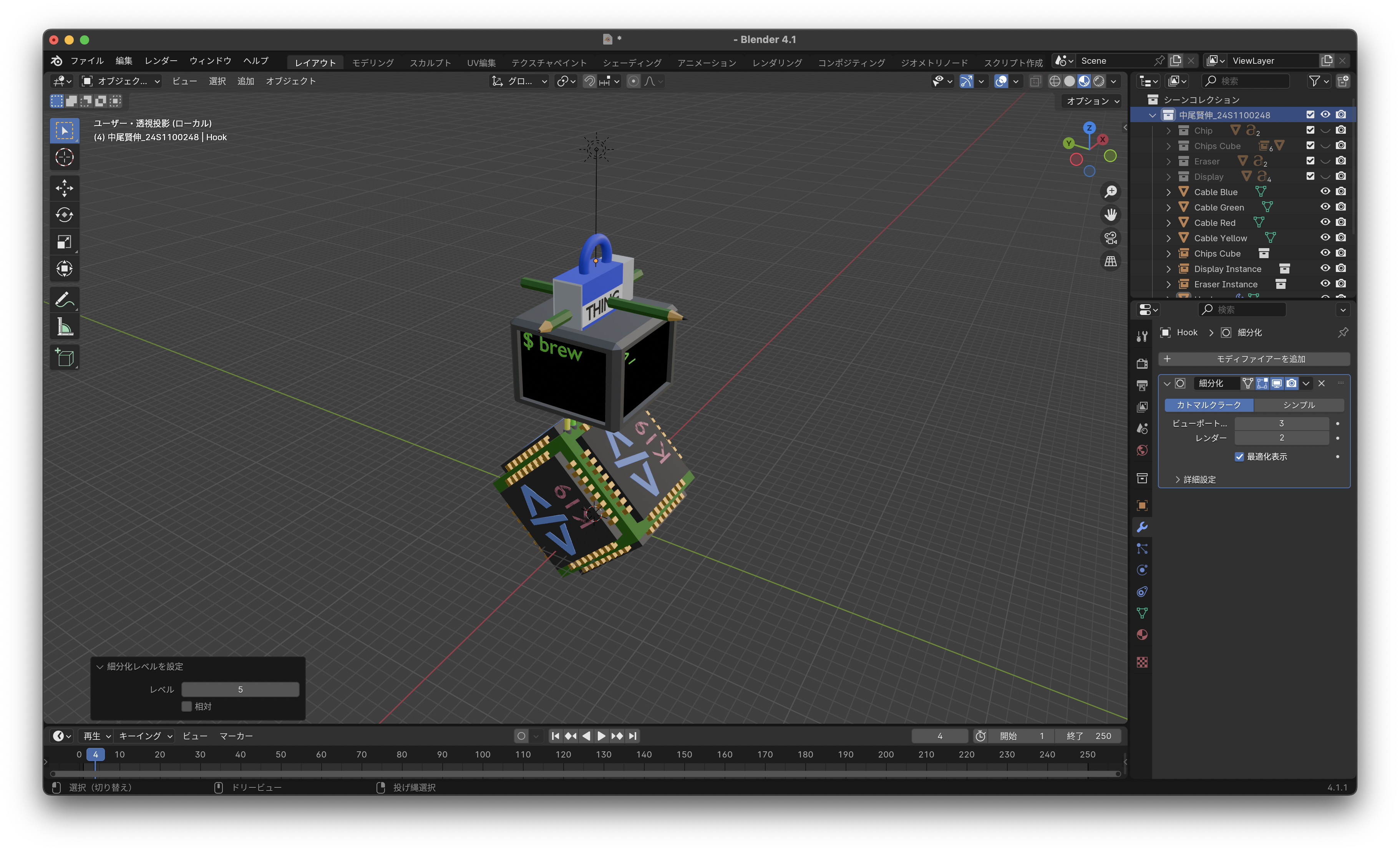1400x852 pixels.
Task: Uncheck the 最適化表示 checkbox
Action: pyautogui.click(x=1239, y=457)
